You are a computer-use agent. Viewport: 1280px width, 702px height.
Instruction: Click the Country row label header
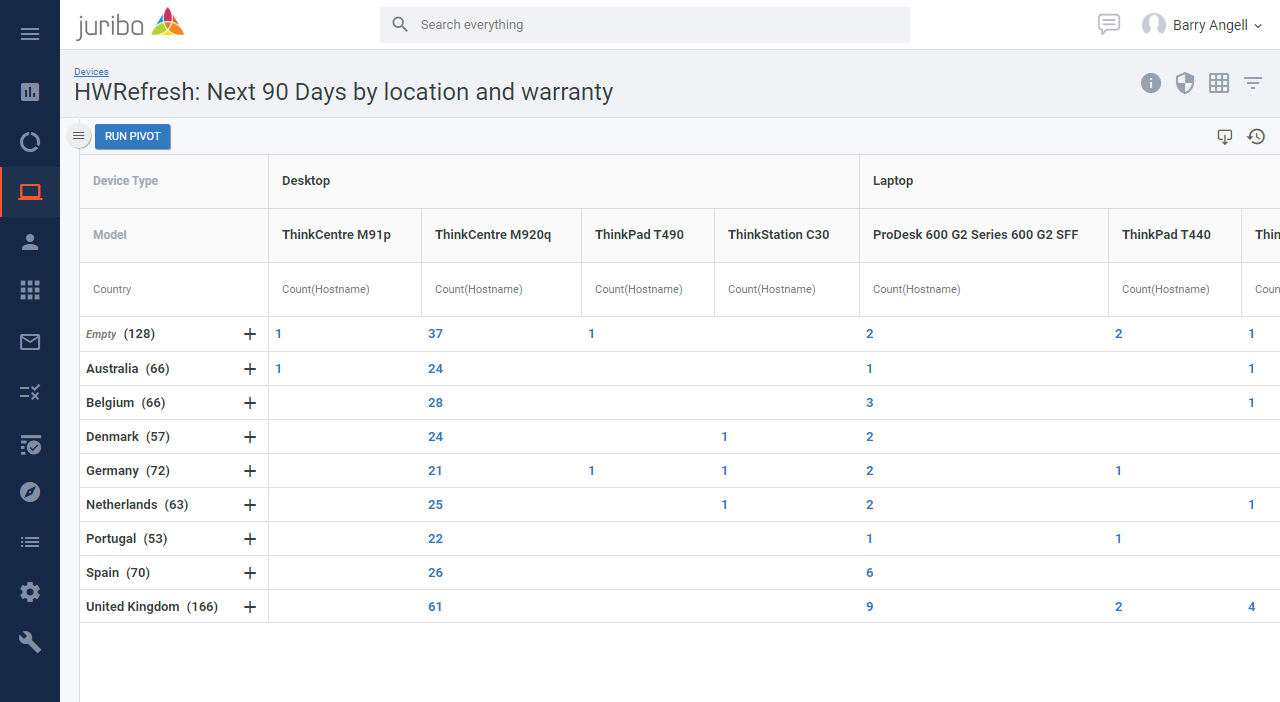pos(112,289)
